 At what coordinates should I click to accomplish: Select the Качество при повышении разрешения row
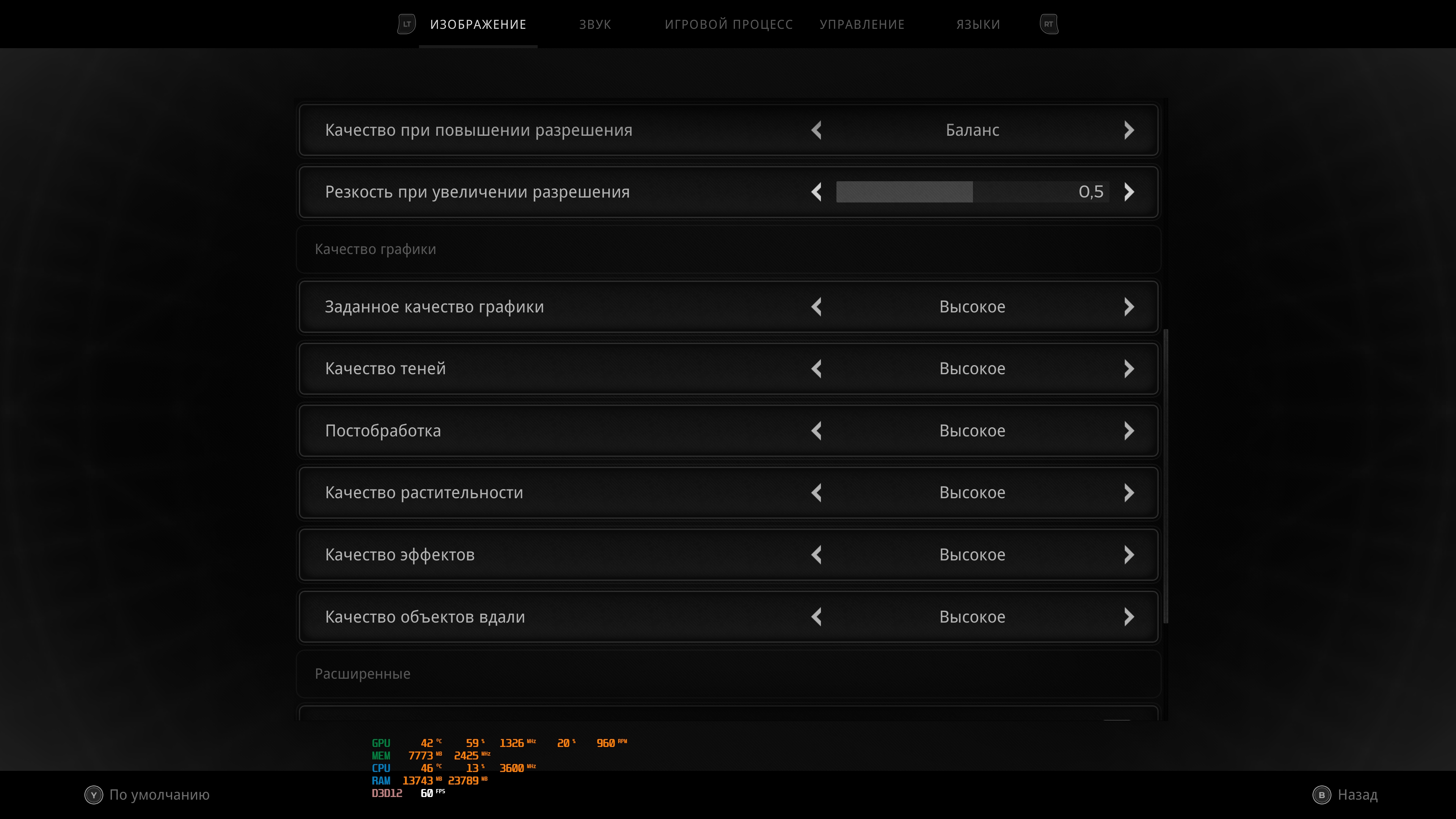pos(478,130)
